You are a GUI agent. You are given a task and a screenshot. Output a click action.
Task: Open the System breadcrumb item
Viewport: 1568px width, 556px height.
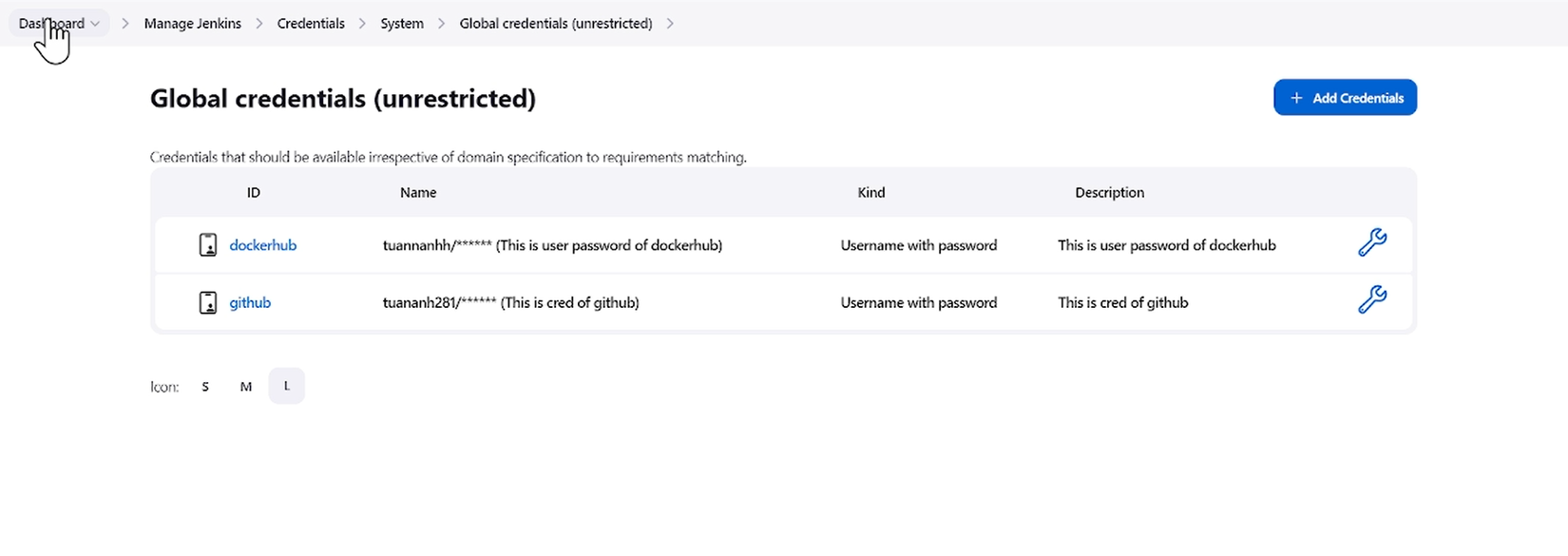point(402,24)
